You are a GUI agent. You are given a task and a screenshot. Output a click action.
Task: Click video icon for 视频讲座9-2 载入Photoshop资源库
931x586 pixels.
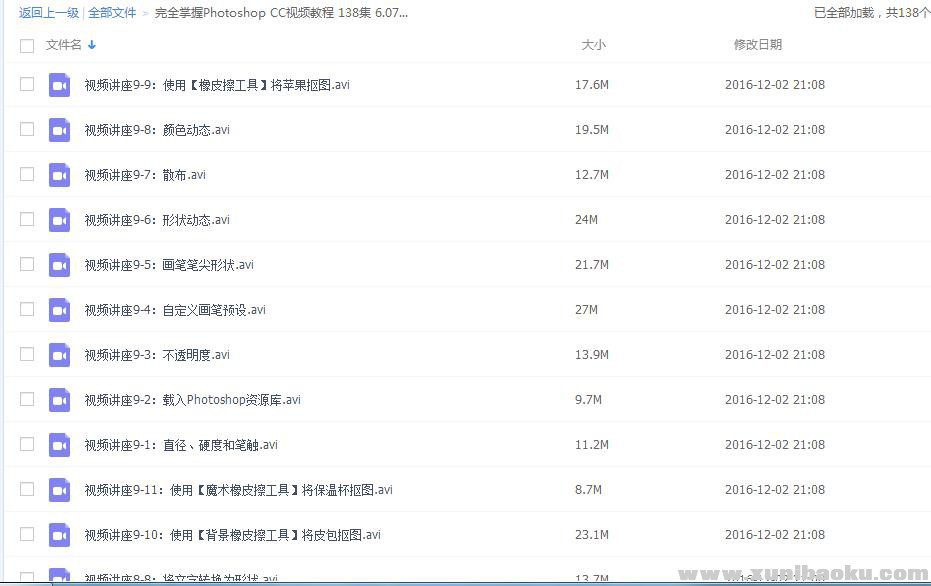point(59,400)
